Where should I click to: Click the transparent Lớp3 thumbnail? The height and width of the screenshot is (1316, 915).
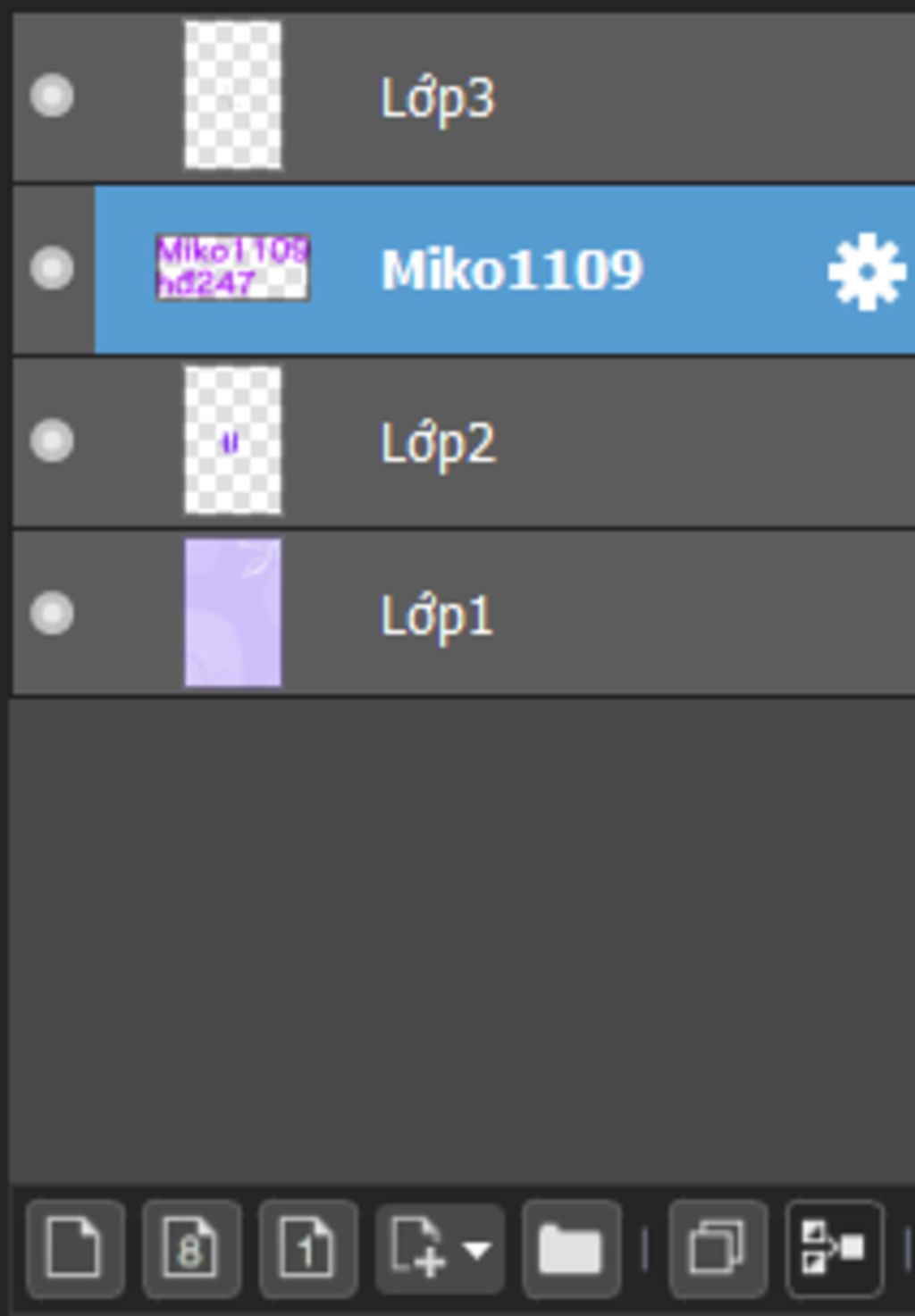coord(233,96)
